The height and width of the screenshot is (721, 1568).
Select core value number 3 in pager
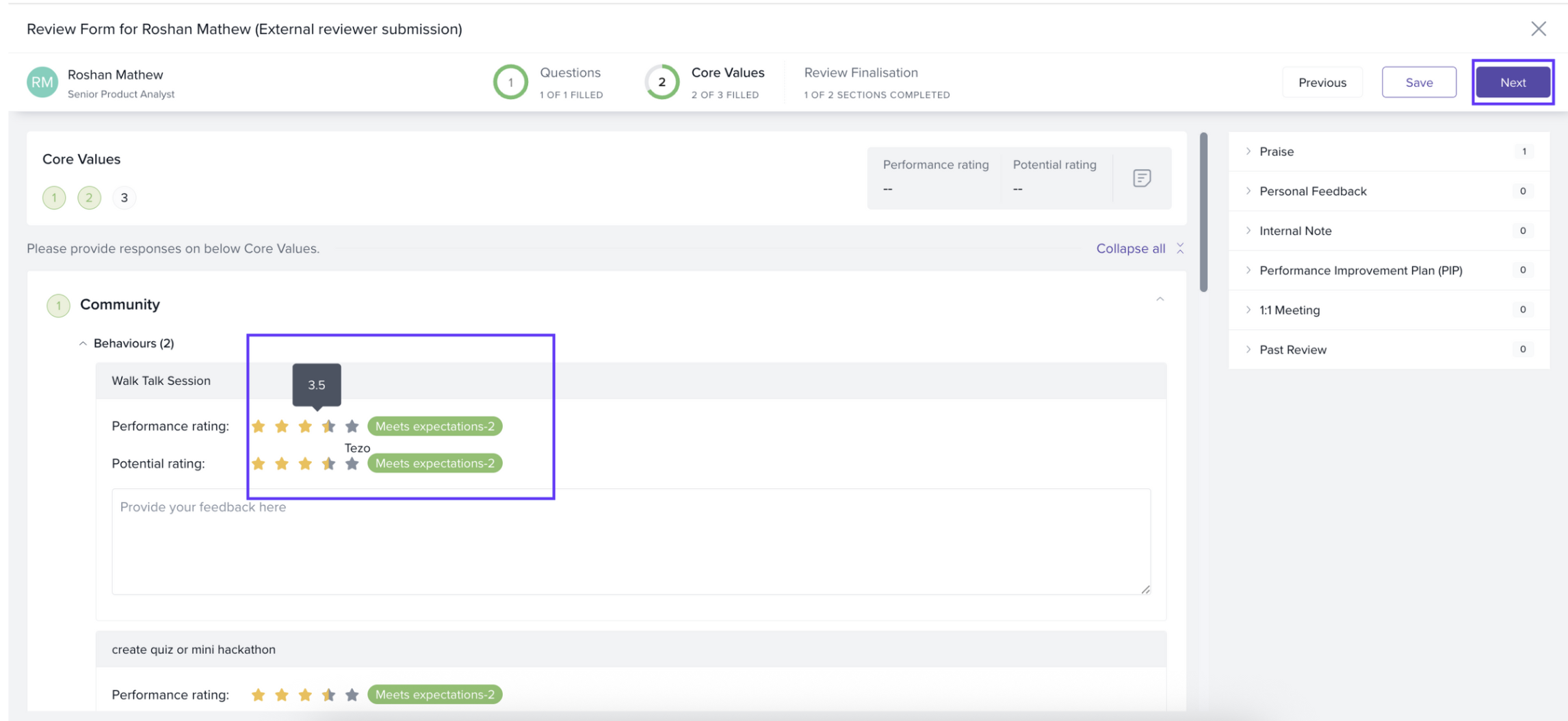[x=124, y=198]
